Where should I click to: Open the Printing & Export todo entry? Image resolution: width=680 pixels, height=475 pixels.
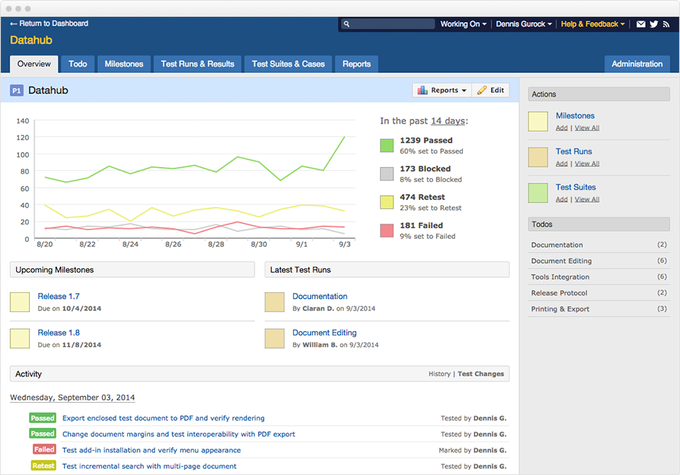pyautogui.click(x=598, y=309)
